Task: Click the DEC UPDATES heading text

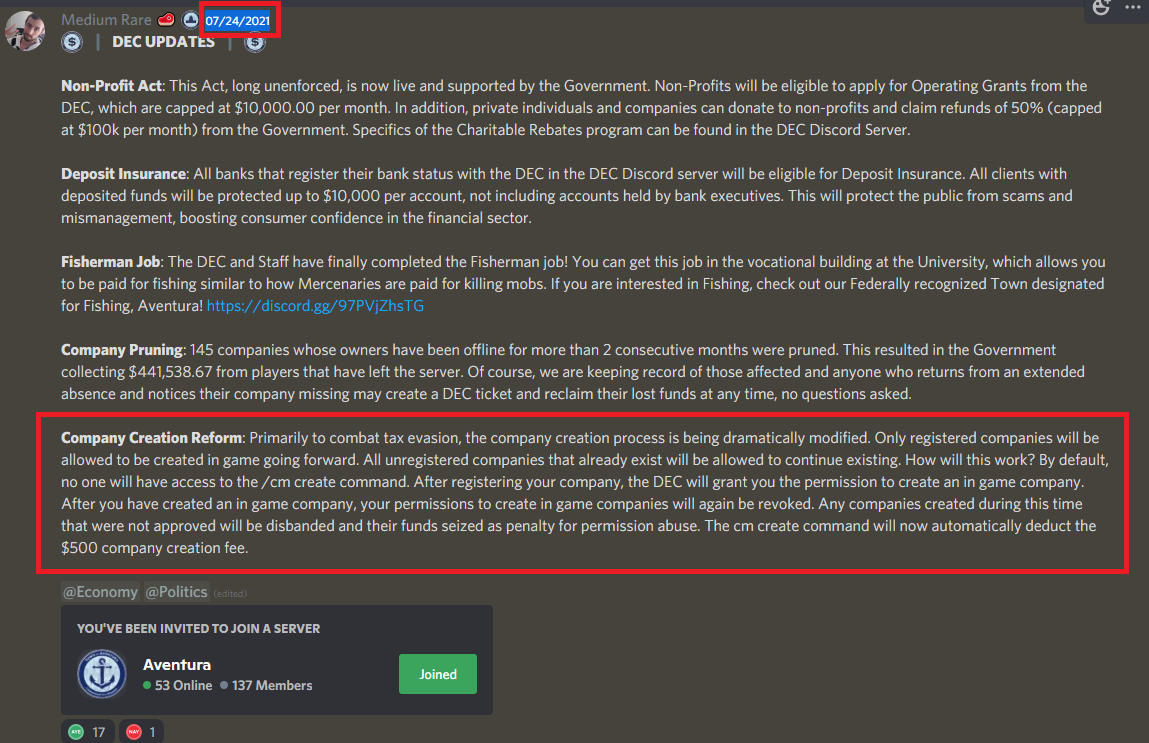Action: click(163, 42)
